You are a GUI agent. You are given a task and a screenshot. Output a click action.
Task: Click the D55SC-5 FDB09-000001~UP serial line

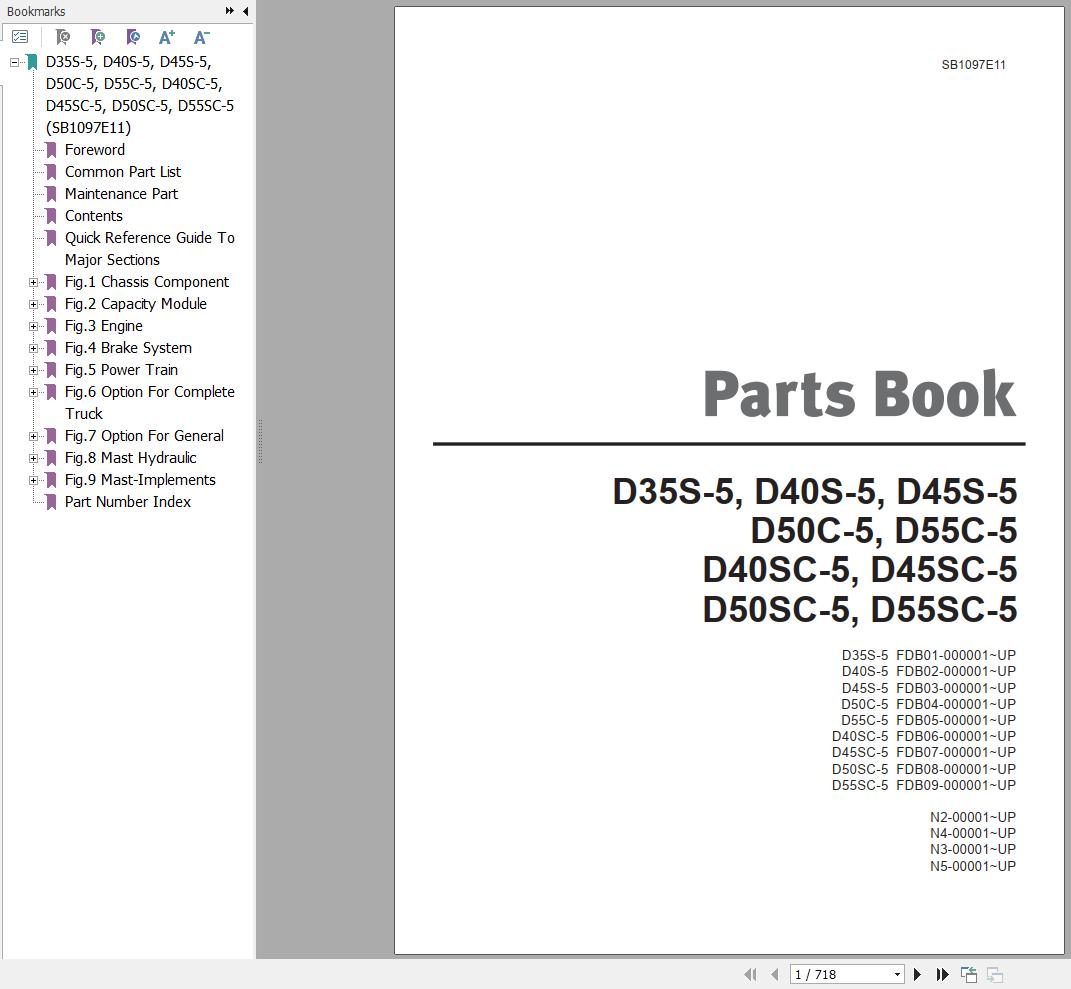pyautogui.click(x=924, y=785)
